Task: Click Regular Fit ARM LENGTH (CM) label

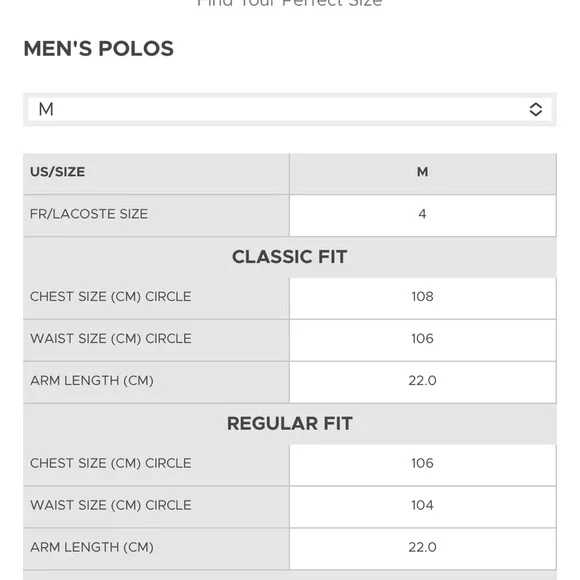Action: [92, 547]
